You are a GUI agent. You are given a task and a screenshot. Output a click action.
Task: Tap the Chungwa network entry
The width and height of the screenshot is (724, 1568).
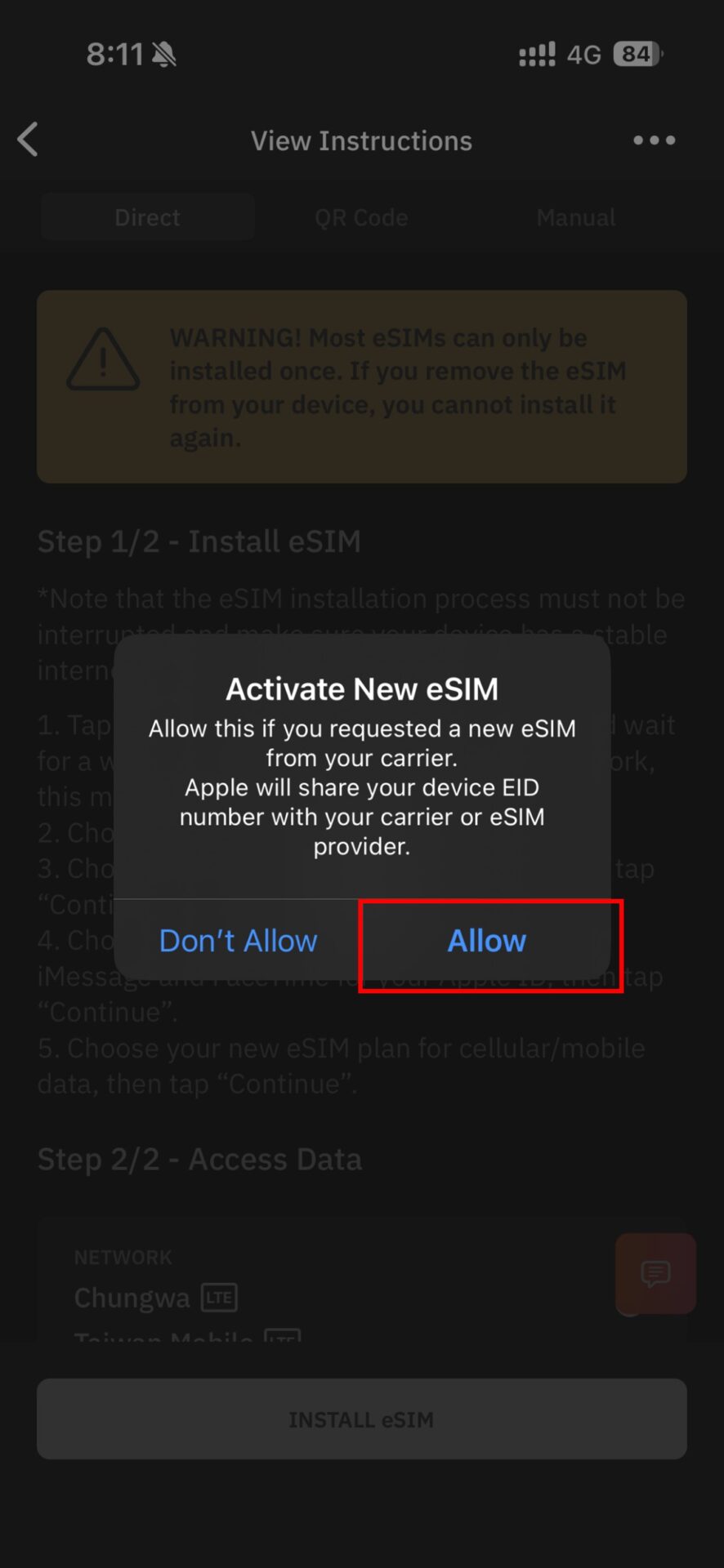(132, 1298)
